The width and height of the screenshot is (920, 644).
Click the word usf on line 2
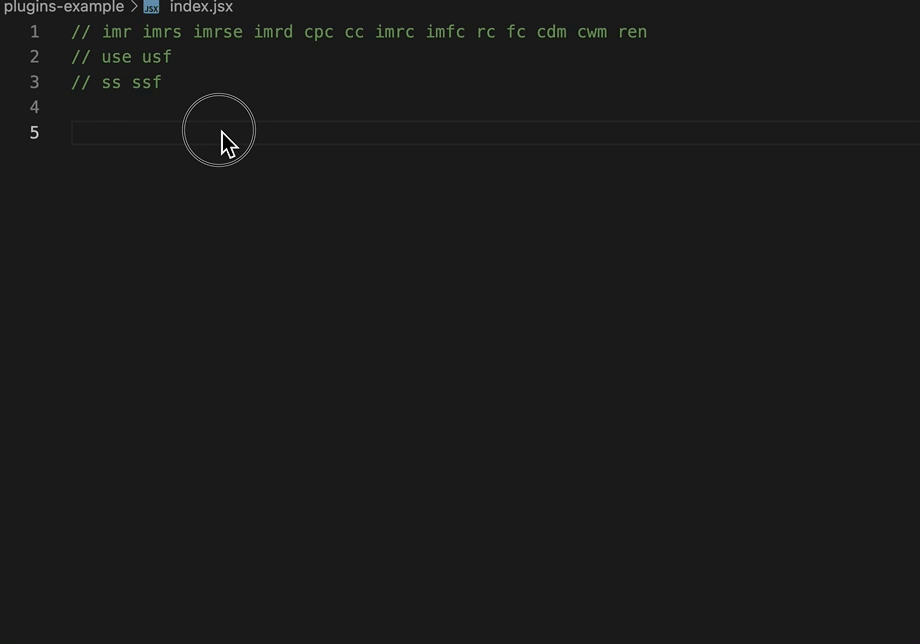click(x=157, y=57)
